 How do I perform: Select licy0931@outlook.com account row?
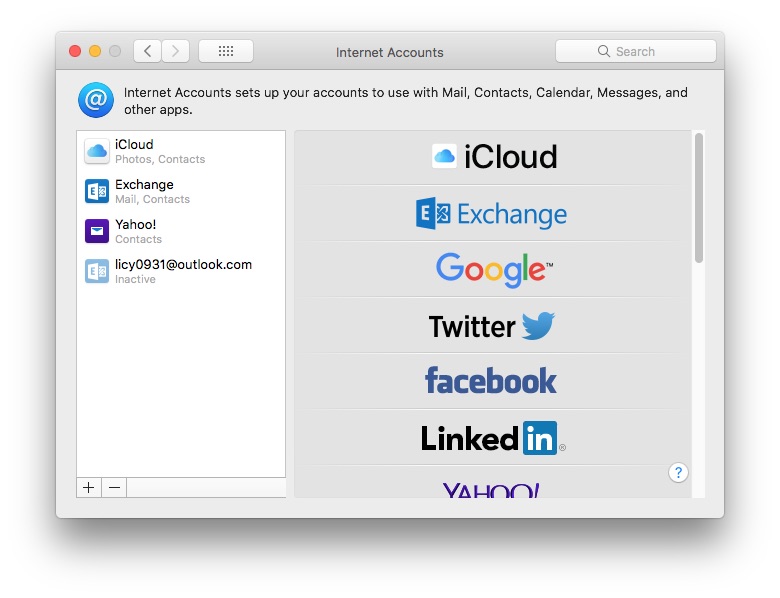181,271
